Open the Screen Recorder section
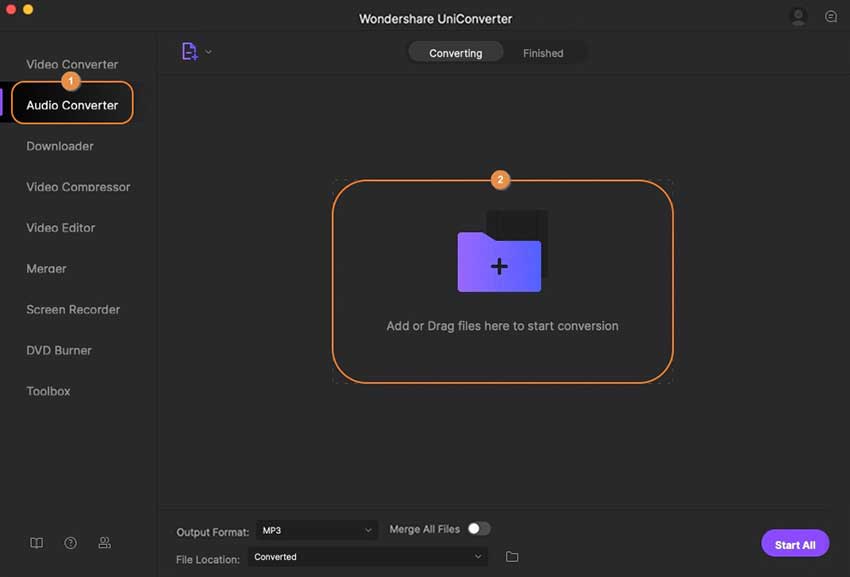The height and width of the screenshot is (577, 850). (73, 309)
